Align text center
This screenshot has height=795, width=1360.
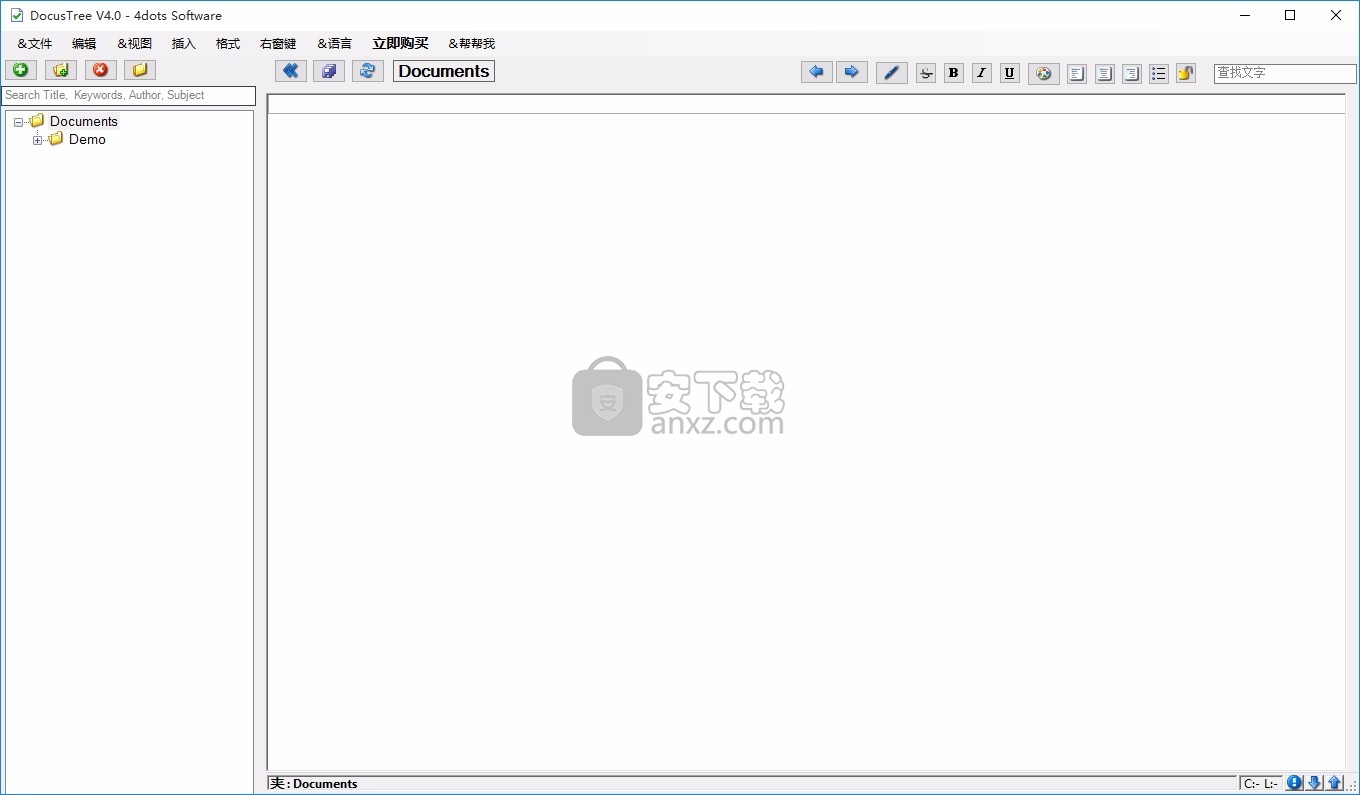[x=1105, y=73]
